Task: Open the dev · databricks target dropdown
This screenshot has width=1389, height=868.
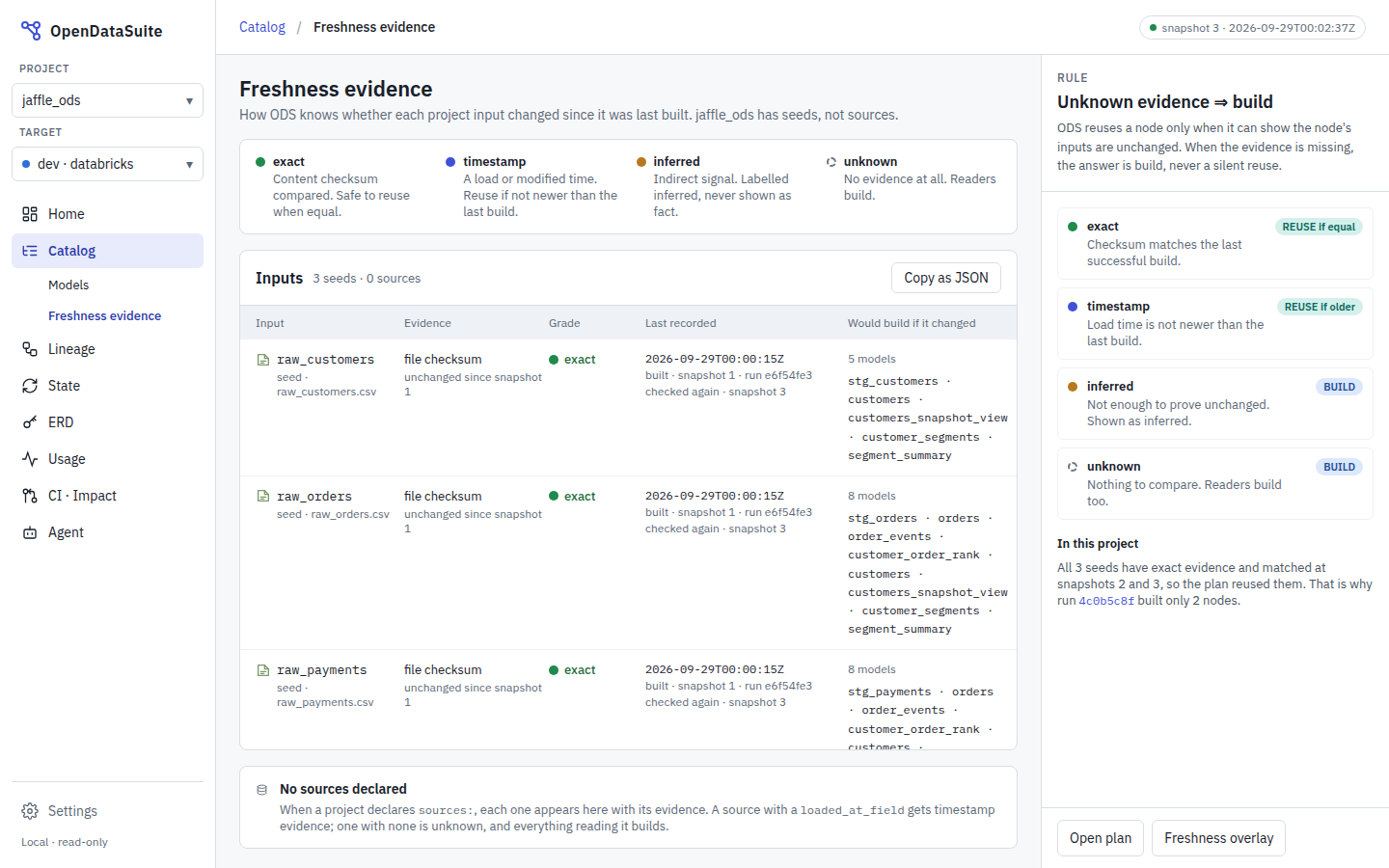Action: (x=107, y=164)
